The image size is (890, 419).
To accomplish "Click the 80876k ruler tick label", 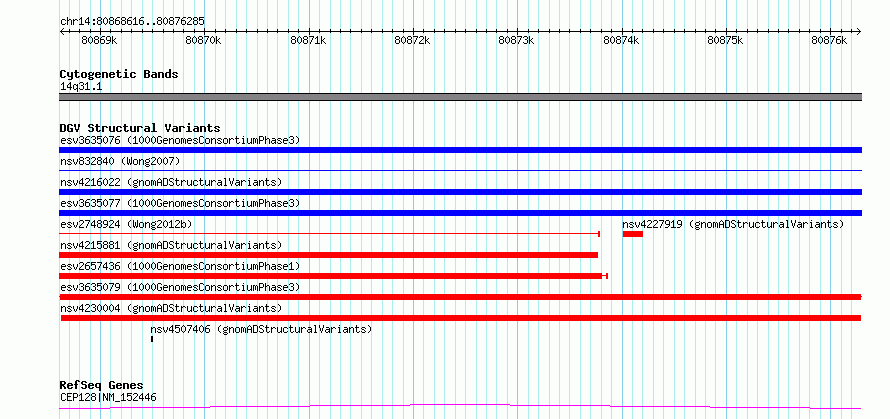I will click(829, 40).
